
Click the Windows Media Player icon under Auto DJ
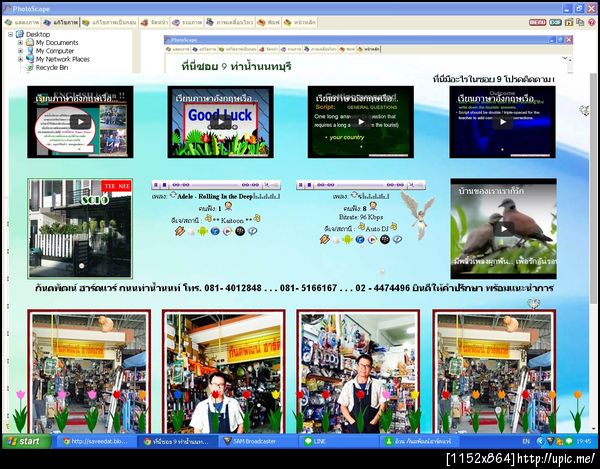point(372,239)
